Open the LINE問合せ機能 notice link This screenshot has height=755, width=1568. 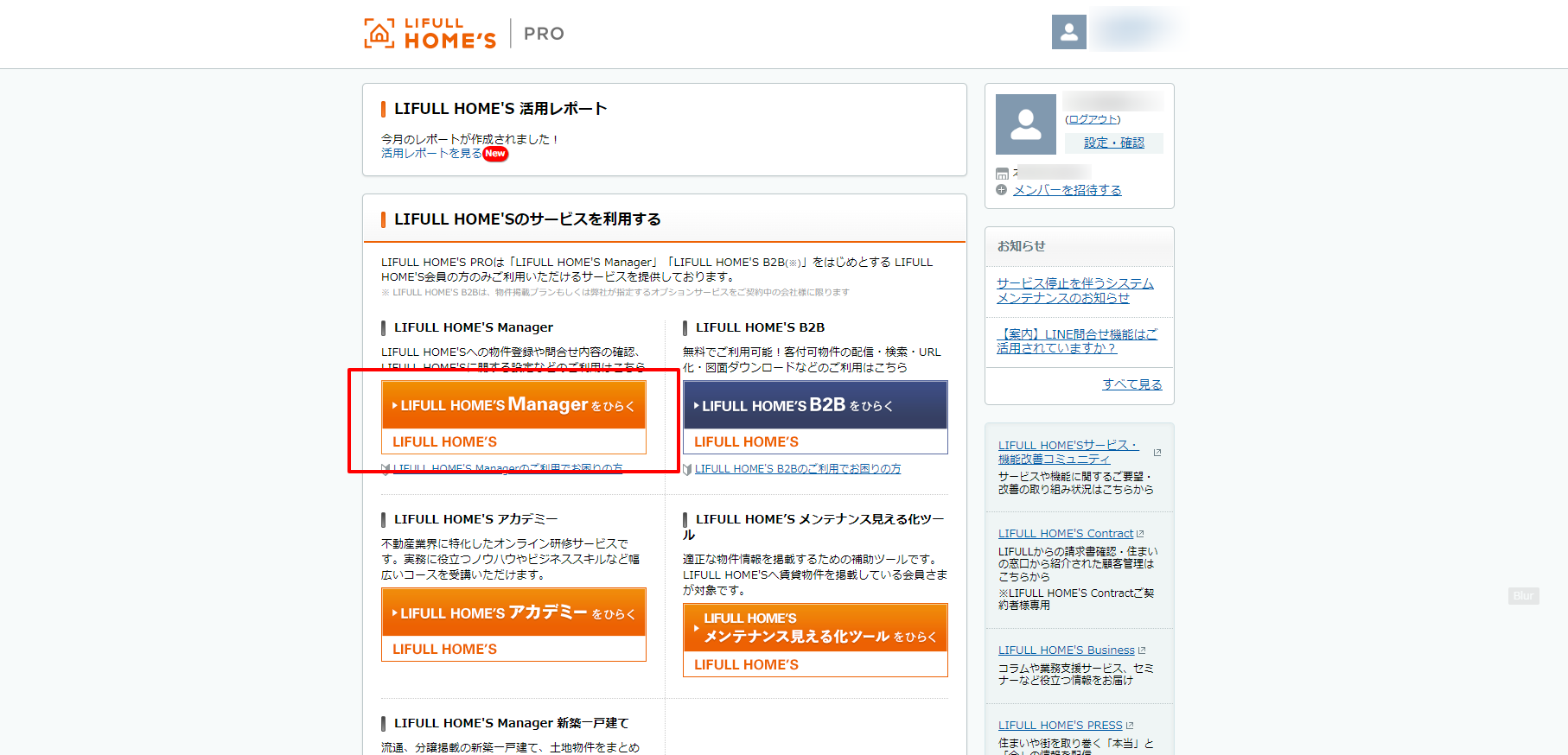click(x=1076, y=341)
